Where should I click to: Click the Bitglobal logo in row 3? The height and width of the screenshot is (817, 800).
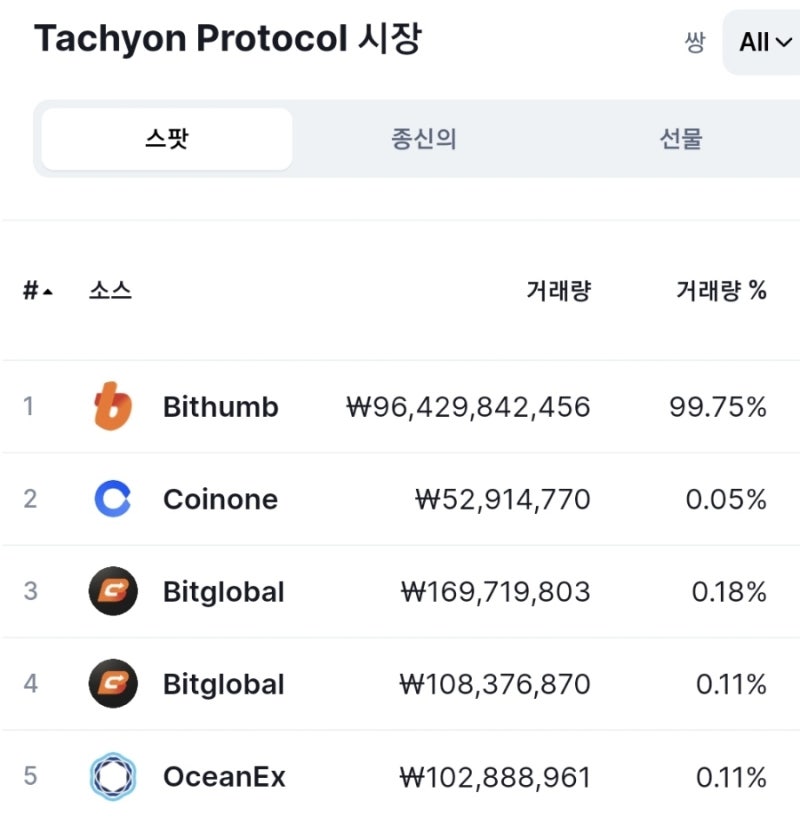(113, 591)
